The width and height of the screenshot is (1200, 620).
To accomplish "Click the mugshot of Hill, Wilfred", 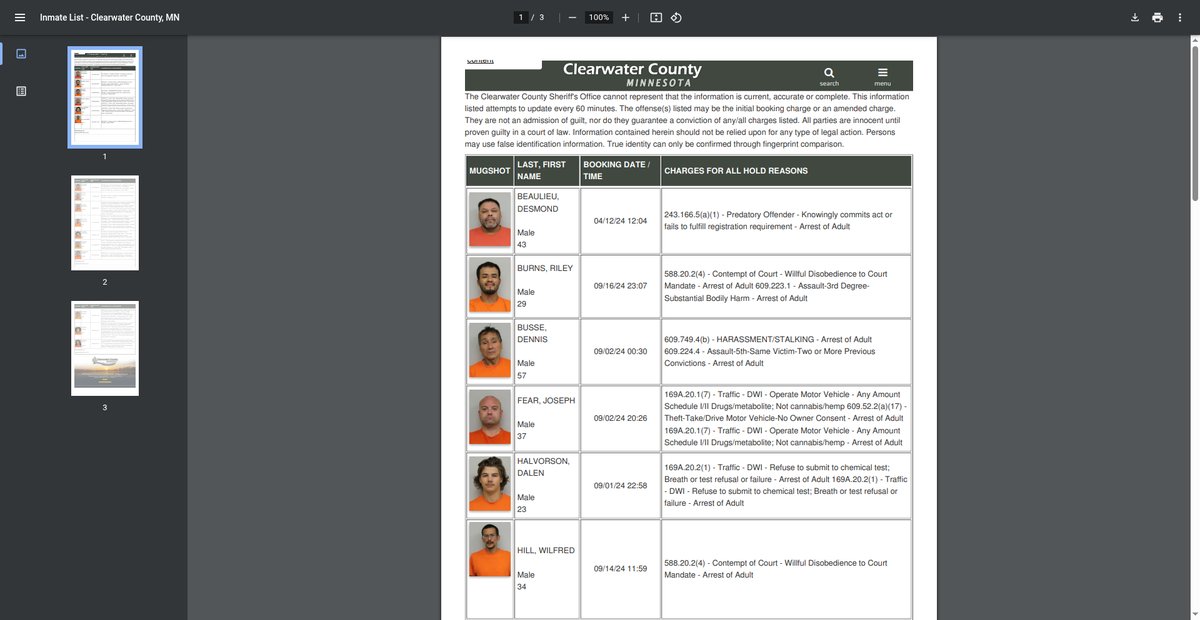I will (490, 550).
